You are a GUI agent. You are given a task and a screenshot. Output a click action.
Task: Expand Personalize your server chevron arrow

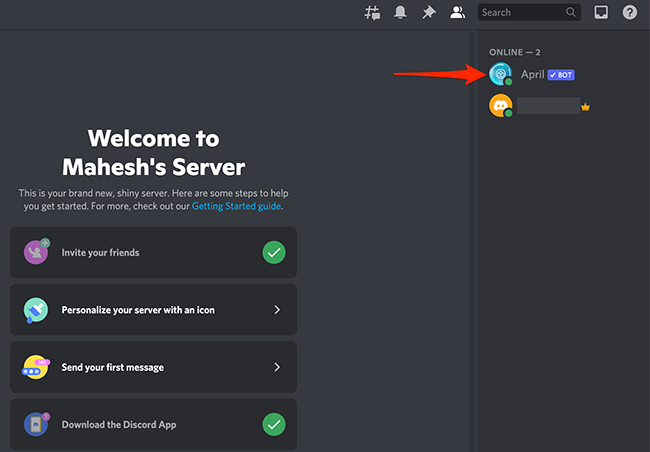coord(277,310)
